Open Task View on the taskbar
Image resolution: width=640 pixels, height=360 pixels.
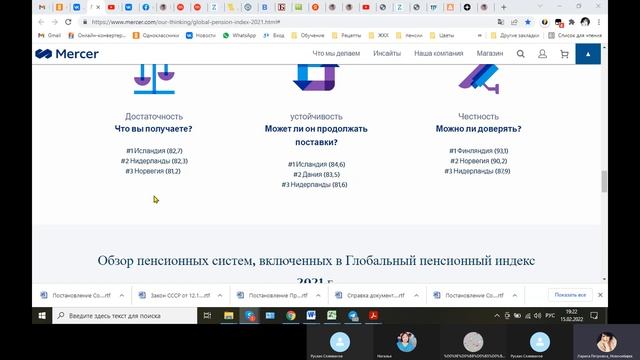coord(207,316)
